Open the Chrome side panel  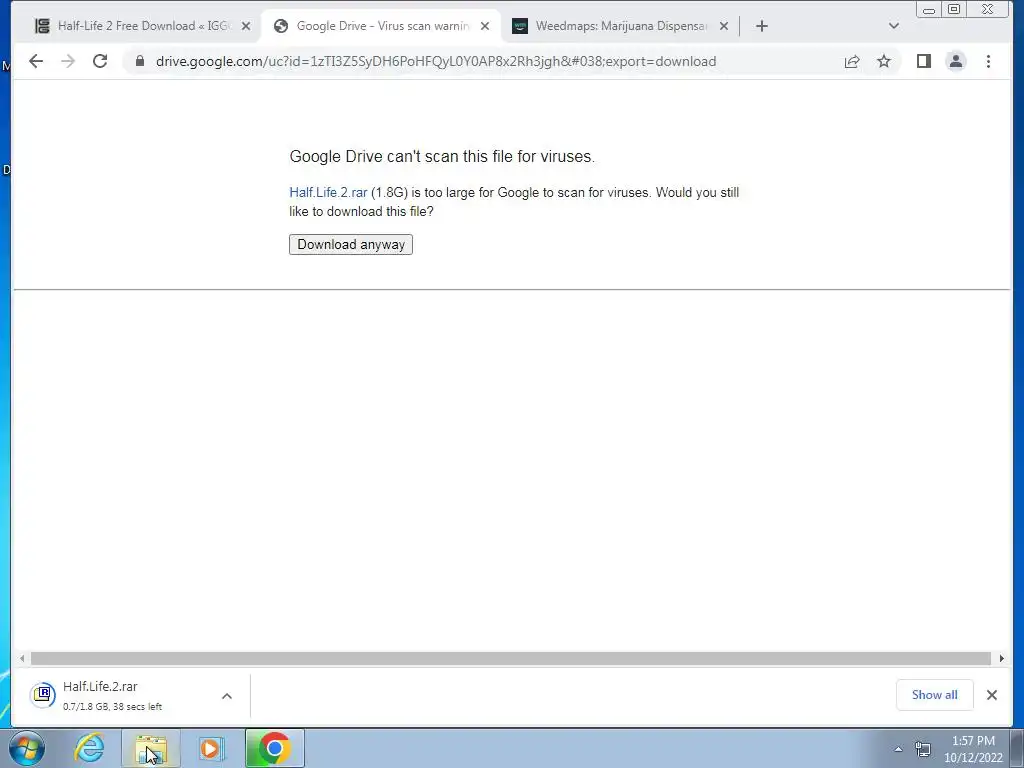coord(923,61)
